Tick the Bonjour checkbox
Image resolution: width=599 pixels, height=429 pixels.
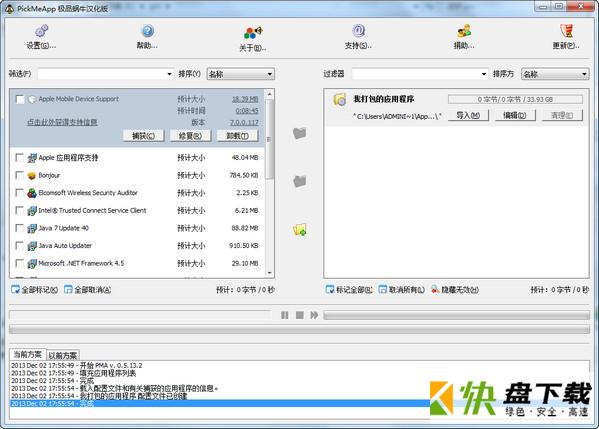pos(19,175)
